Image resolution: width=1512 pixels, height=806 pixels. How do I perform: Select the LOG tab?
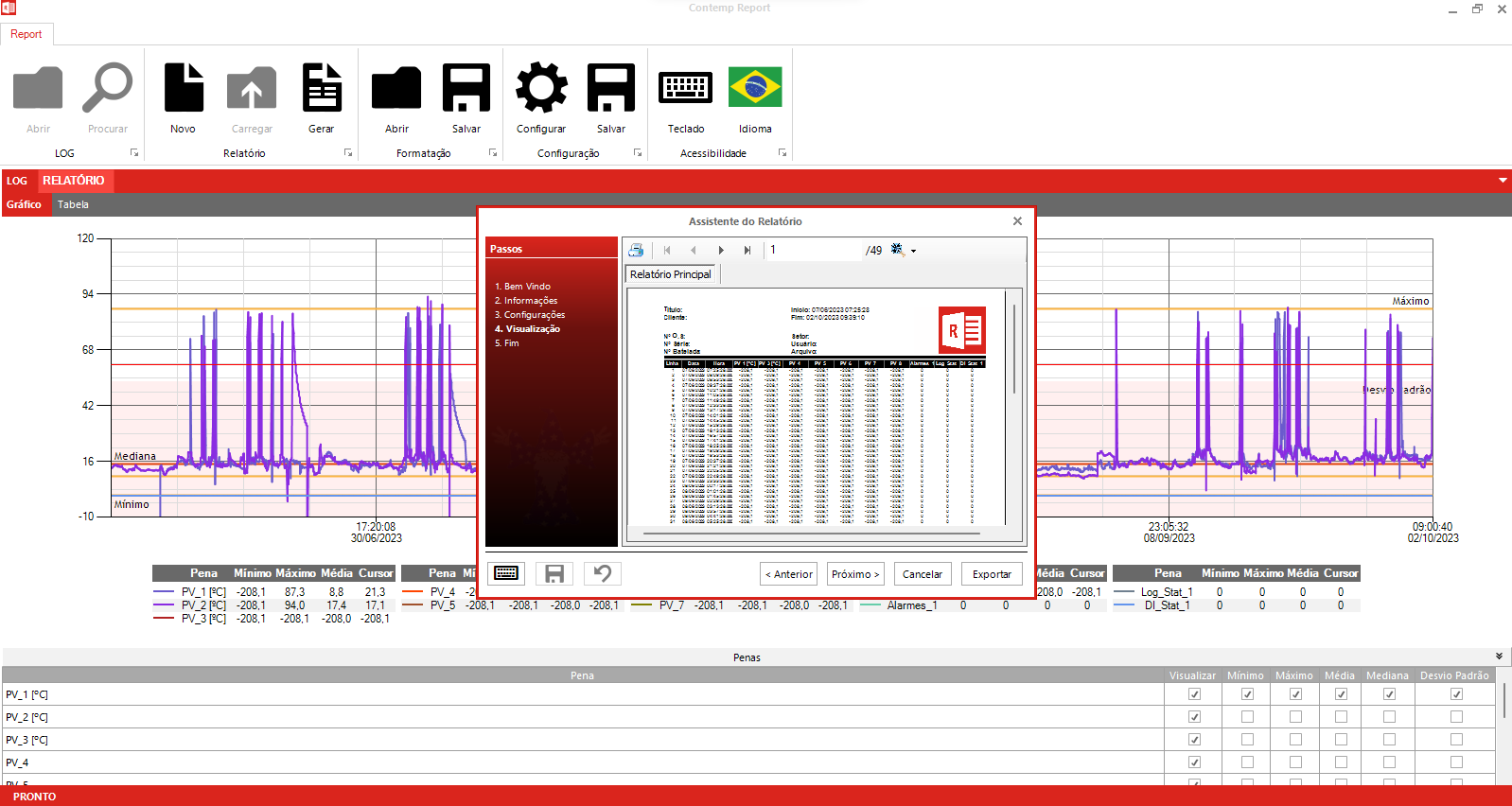17,181
